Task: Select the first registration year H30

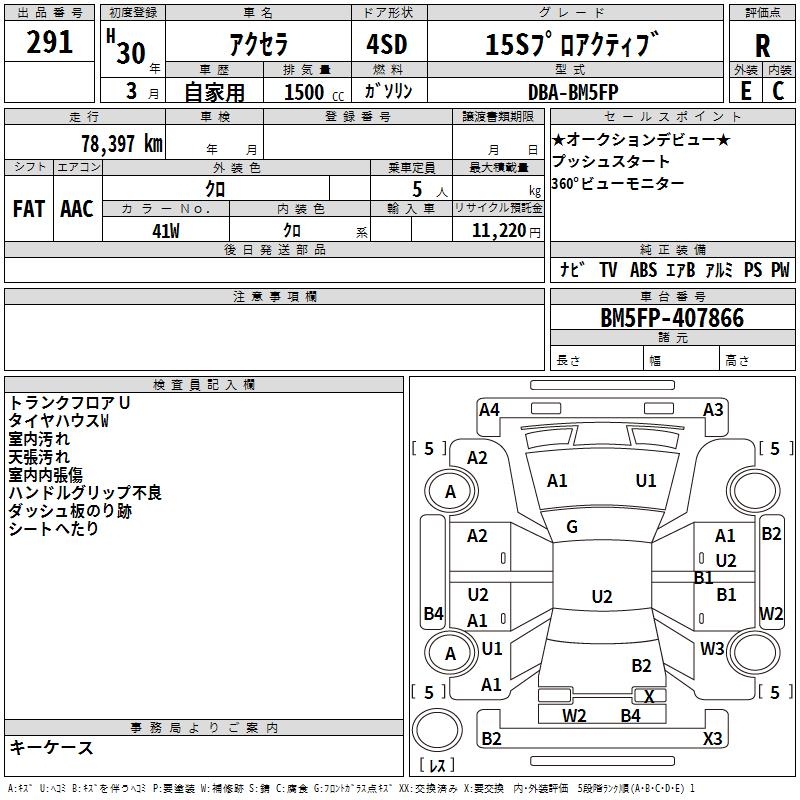Action: [132, 48]
